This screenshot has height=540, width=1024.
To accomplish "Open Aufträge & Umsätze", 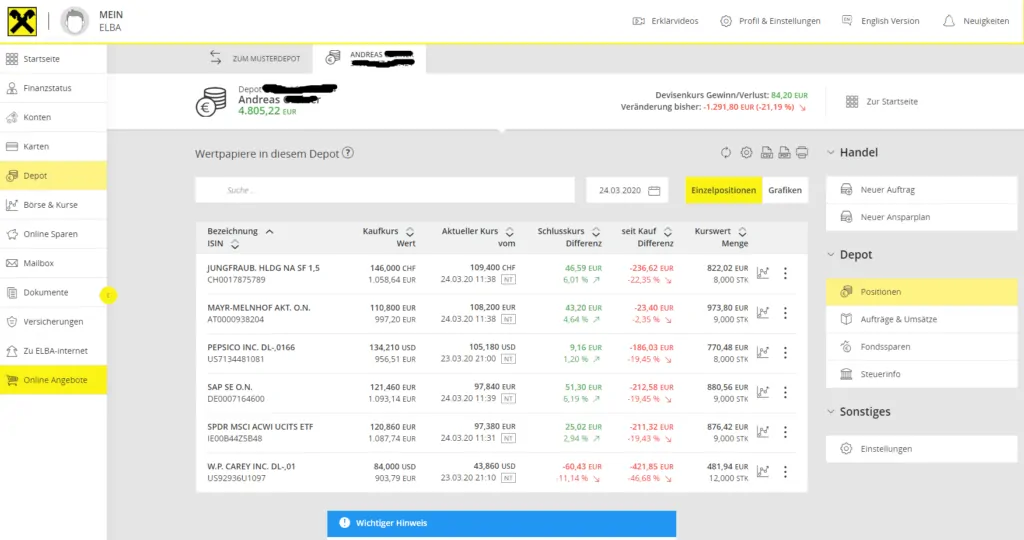I will (921, 319).
